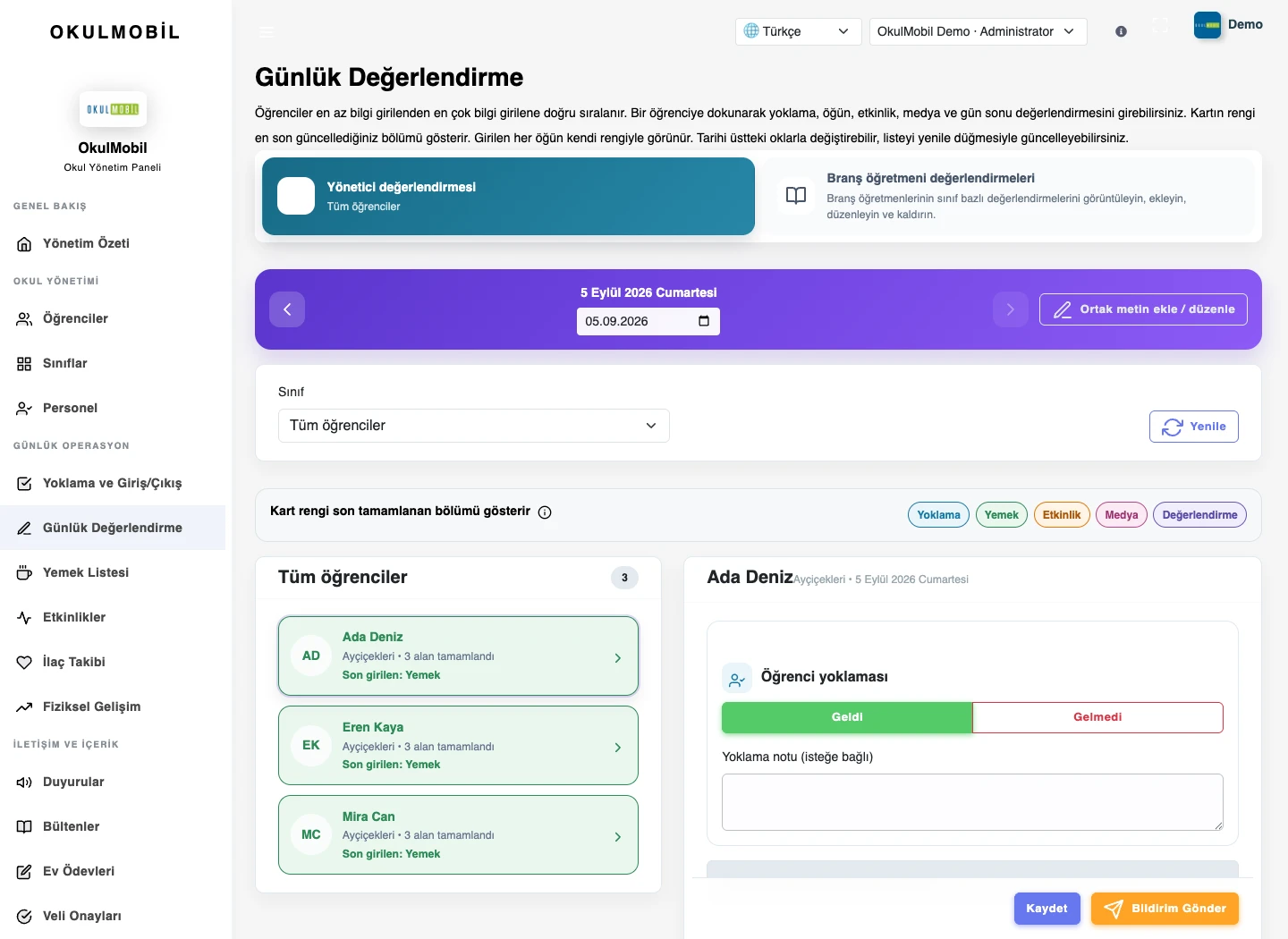Open the Türkçe language dropdown

(x=798, y=31)
